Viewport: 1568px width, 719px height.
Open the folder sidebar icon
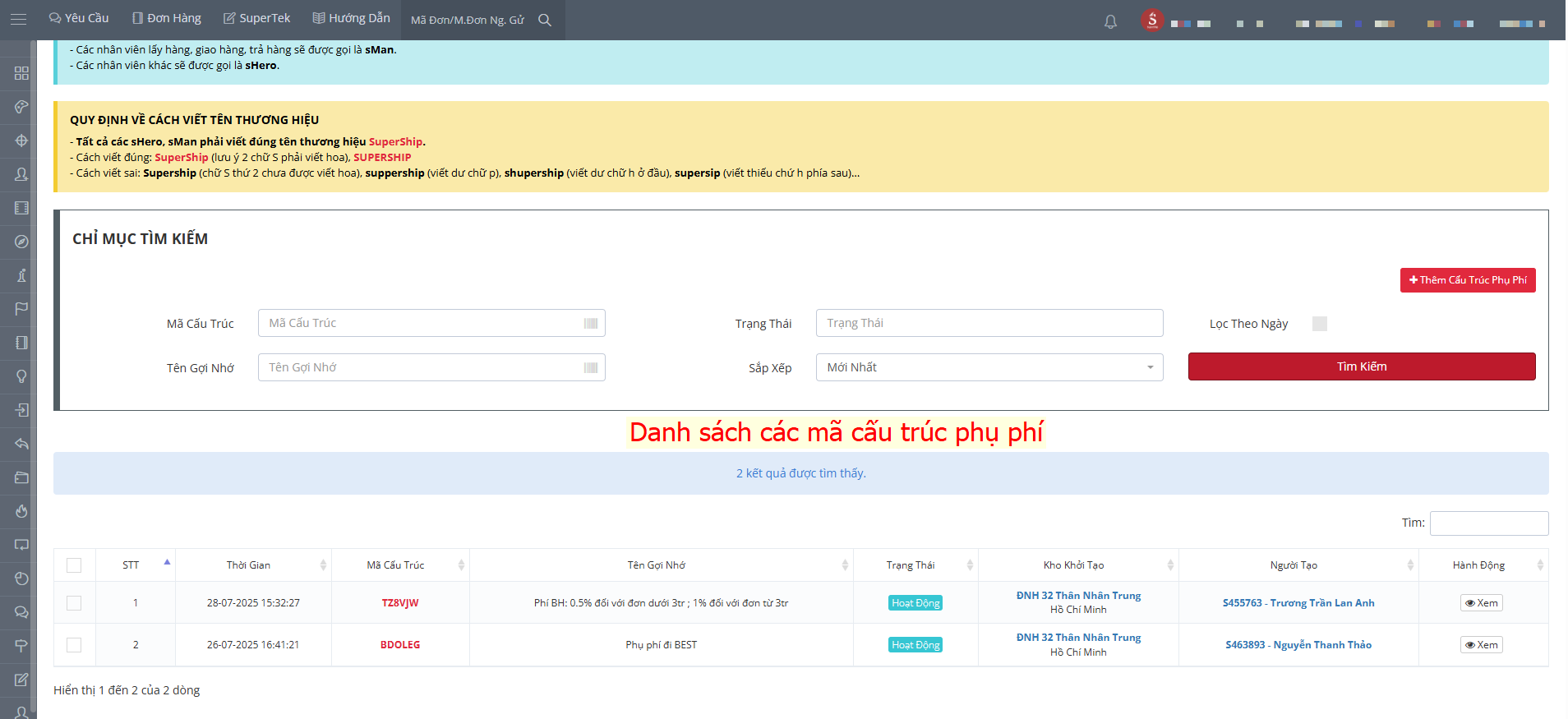pos(21,477)
